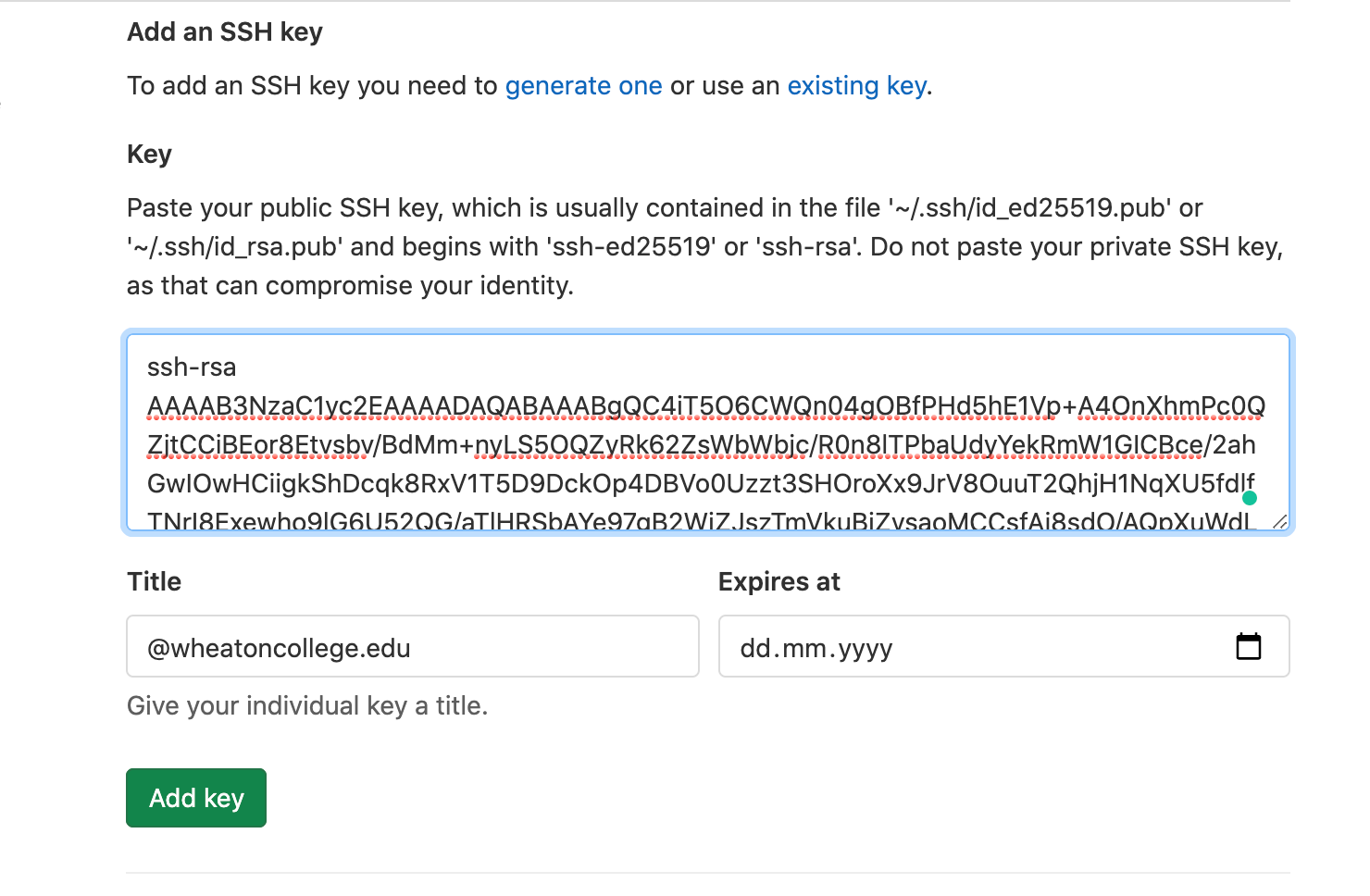Click the empty area of Expires at field

1055,646
